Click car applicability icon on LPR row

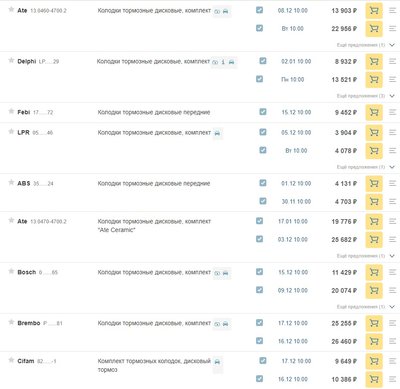[x=217, y=133]
